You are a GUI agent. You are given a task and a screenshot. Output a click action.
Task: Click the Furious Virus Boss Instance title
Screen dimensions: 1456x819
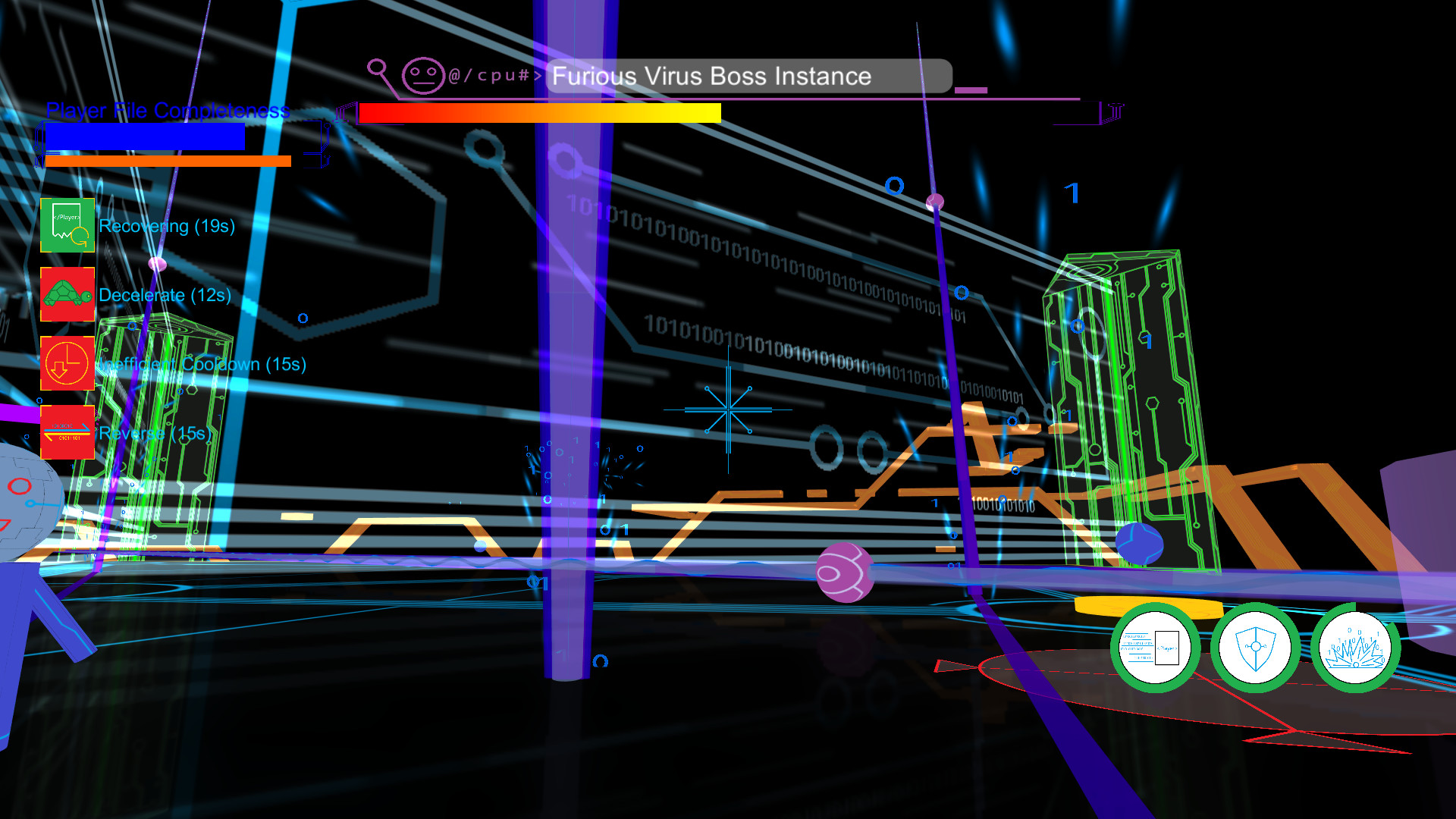point(711,76)
